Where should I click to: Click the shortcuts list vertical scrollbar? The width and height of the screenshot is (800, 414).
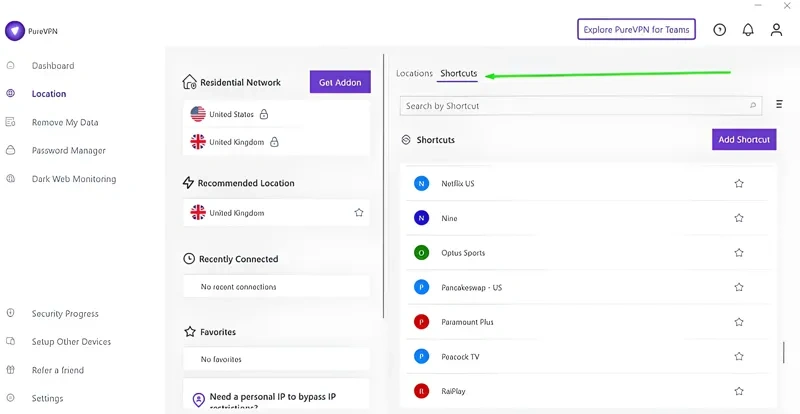(x=783, y=352)
